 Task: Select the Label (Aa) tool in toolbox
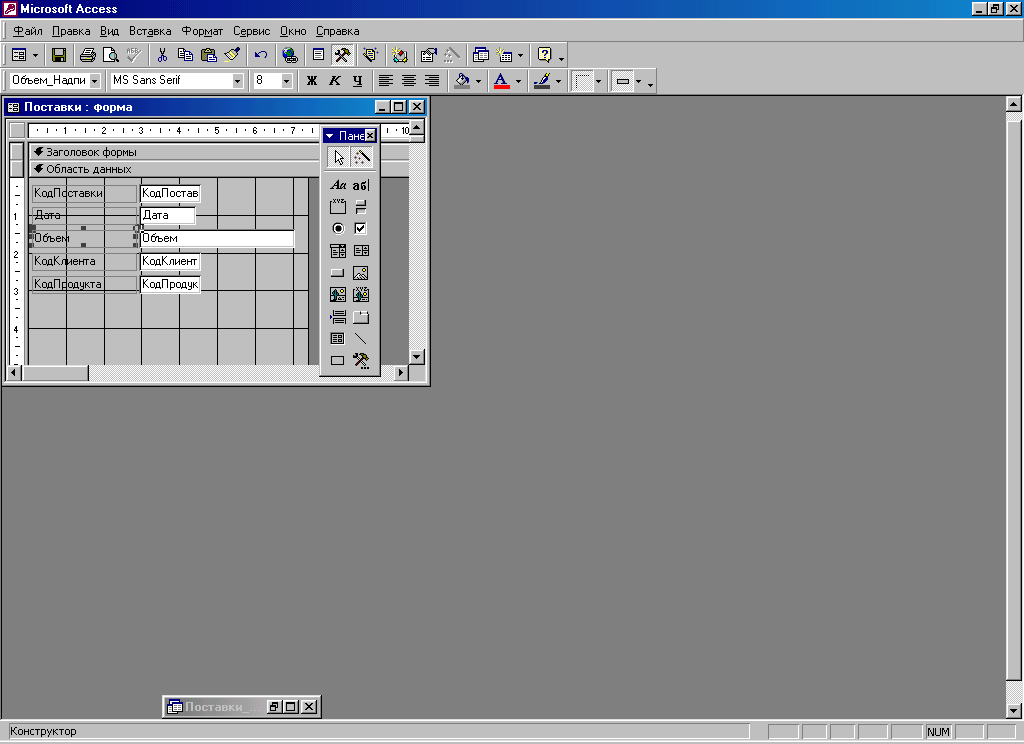click(x=338, y=185)
